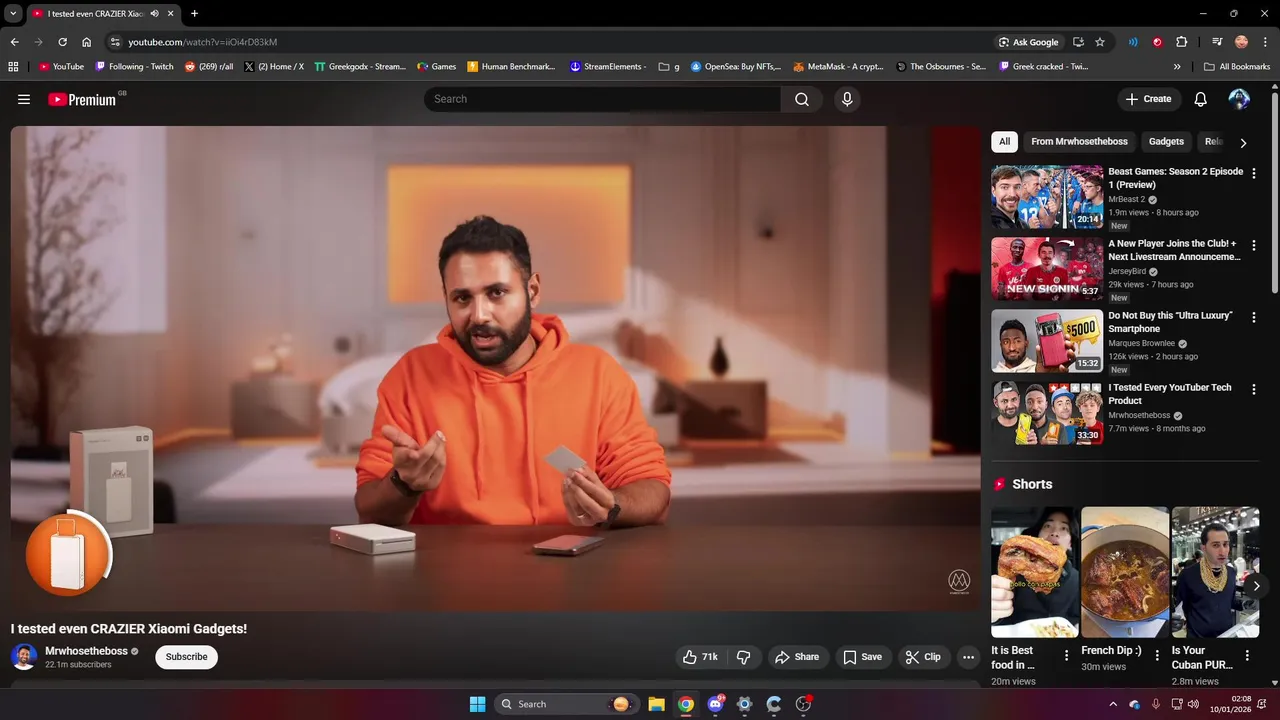Open options for It is Best food short
Image resolution: width=1280 pixels, height=720 pixels.
(x=1066, y=655)
